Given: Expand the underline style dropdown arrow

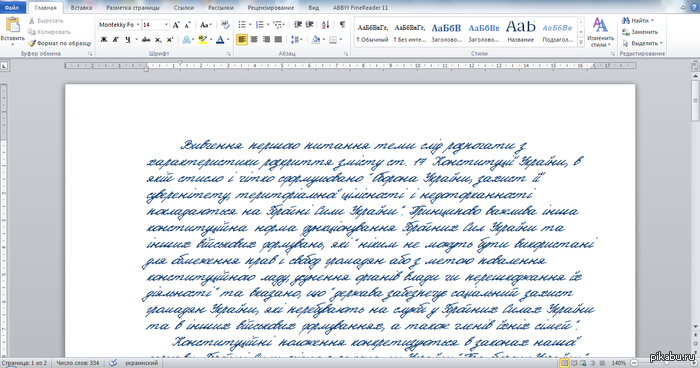Looking at the screenshot, I should click(136, 40).
